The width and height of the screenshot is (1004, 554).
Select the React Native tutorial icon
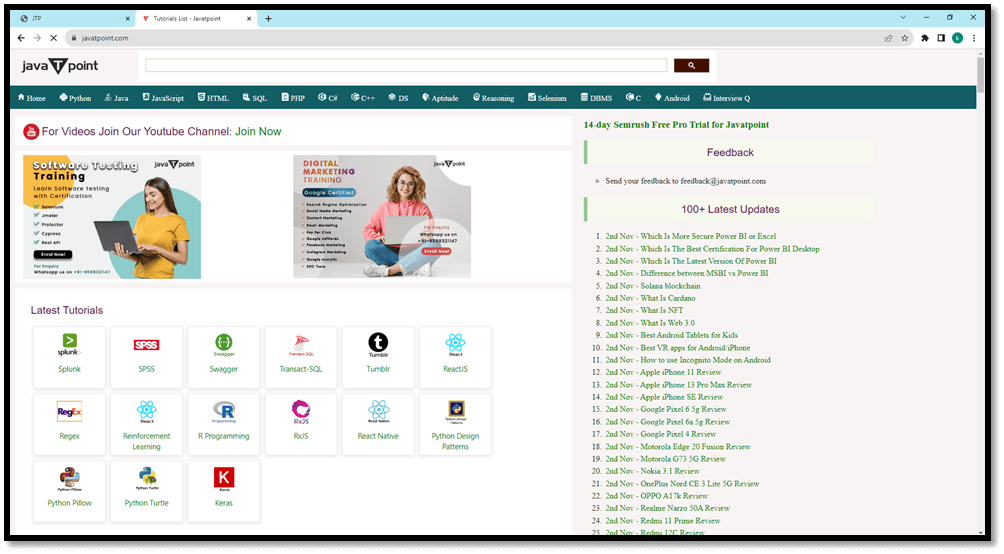point(378,411)
